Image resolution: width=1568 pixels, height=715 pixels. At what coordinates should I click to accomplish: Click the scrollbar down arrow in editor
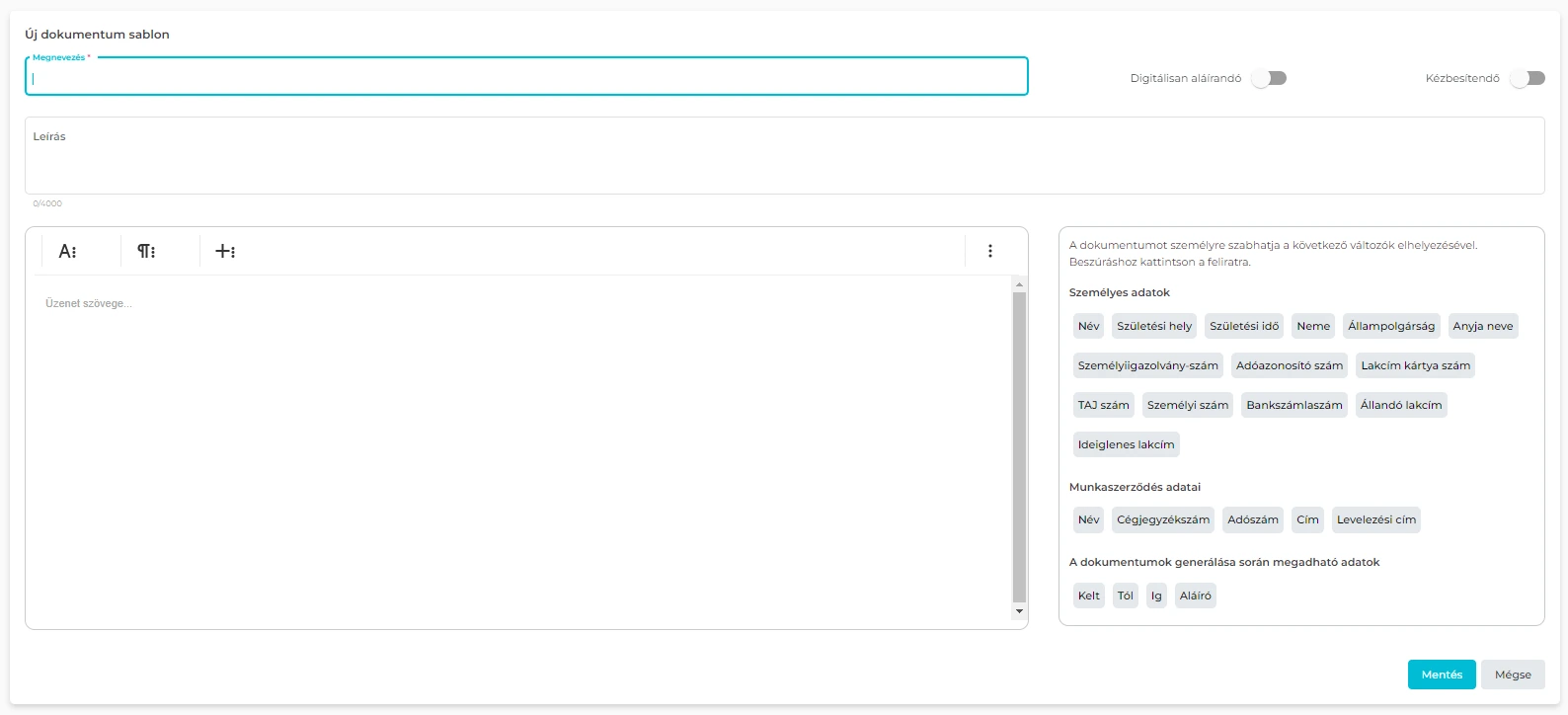tap(1020, 611)
